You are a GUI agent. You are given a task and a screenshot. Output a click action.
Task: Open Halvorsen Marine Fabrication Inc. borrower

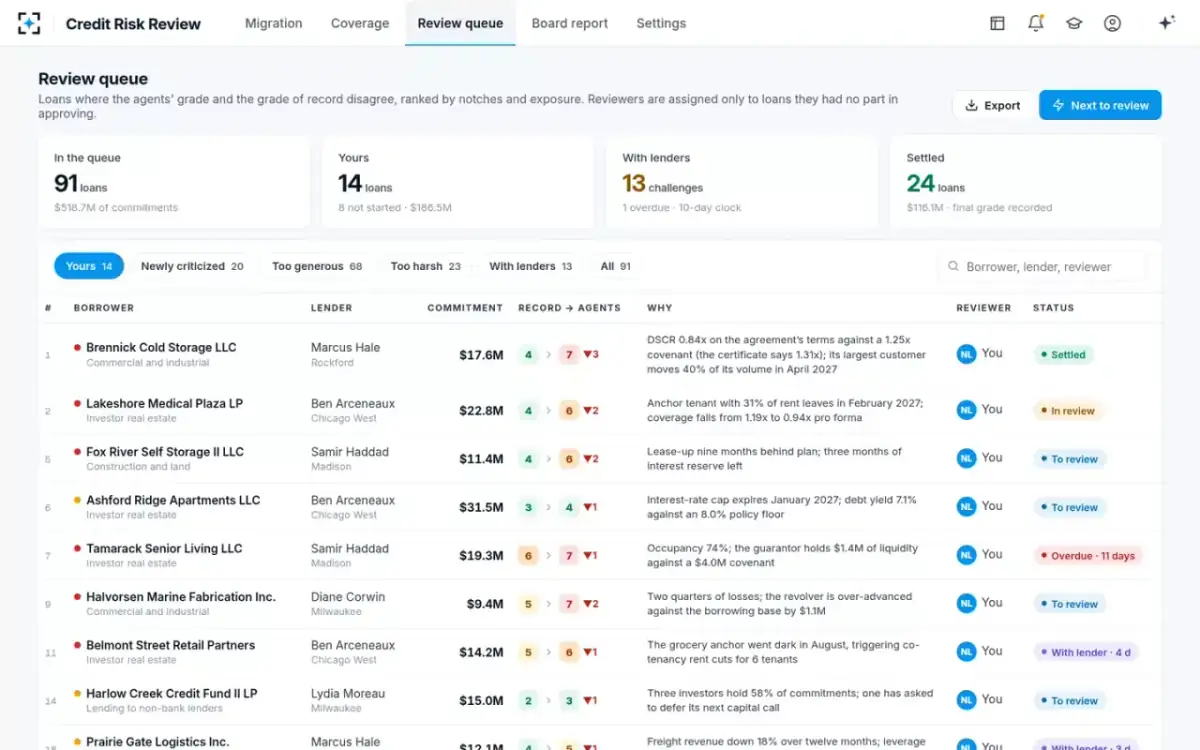click(181, 597)
